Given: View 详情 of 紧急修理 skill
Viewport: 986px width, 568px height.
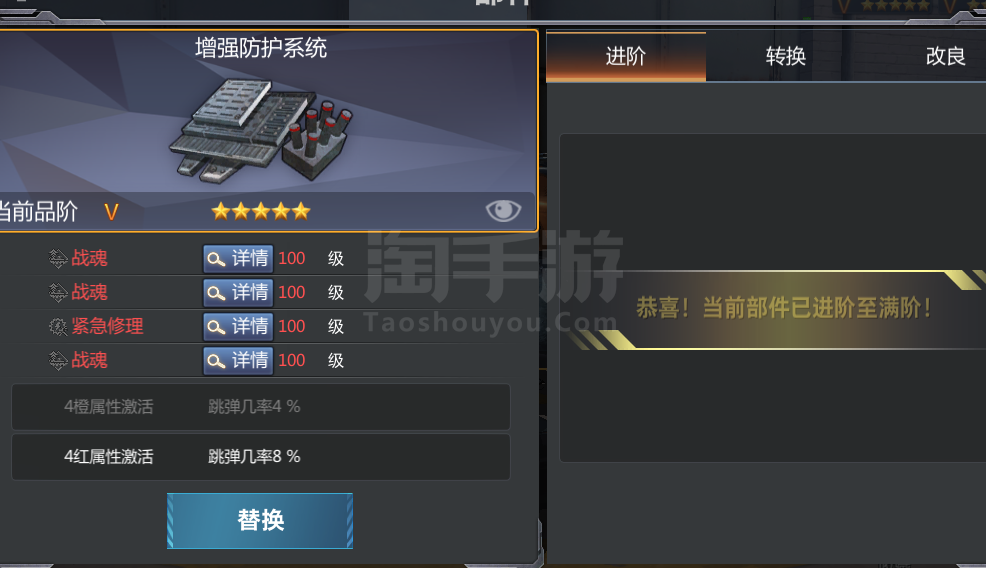Looking at the screenshot, I should tap(238, 326).
